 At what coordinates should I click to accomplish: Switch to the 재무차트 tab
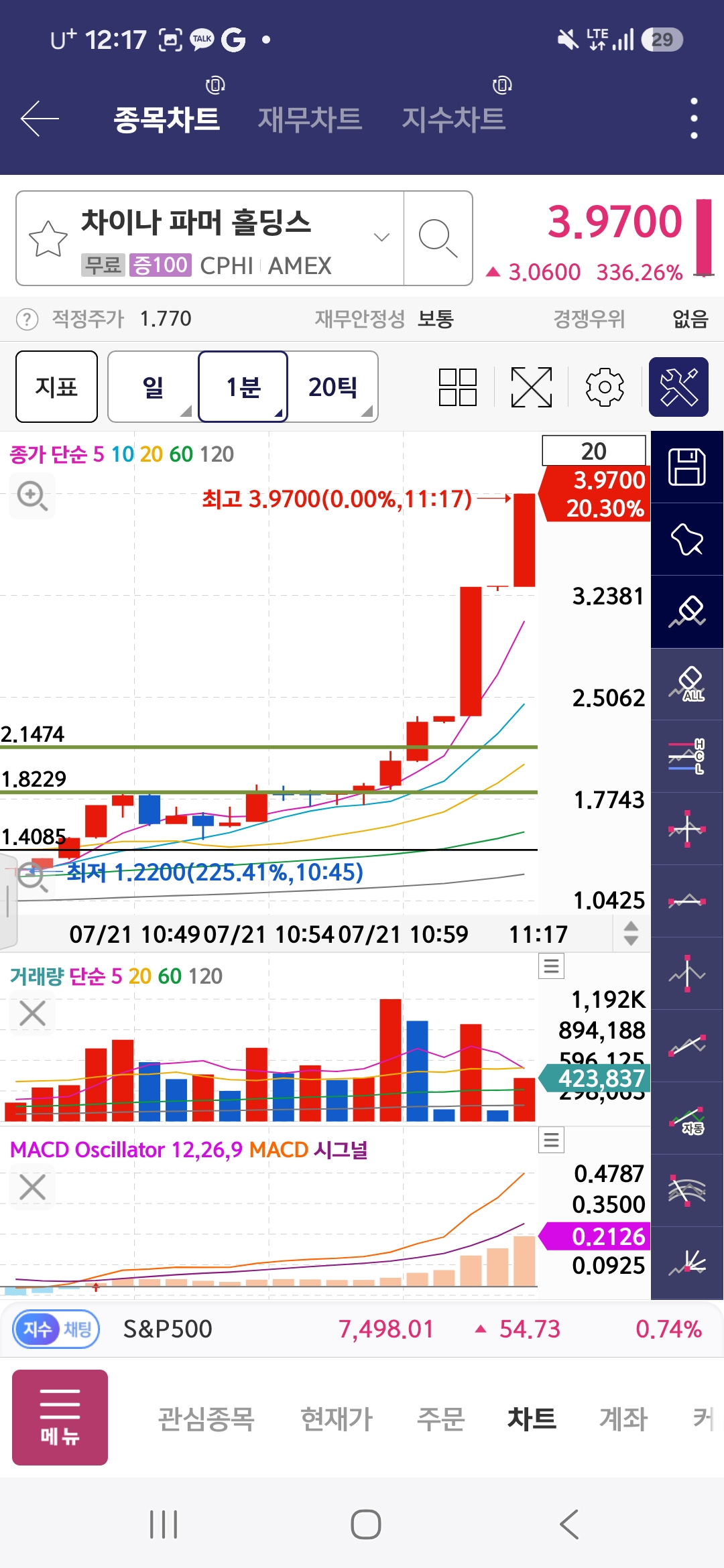(310, 119)
